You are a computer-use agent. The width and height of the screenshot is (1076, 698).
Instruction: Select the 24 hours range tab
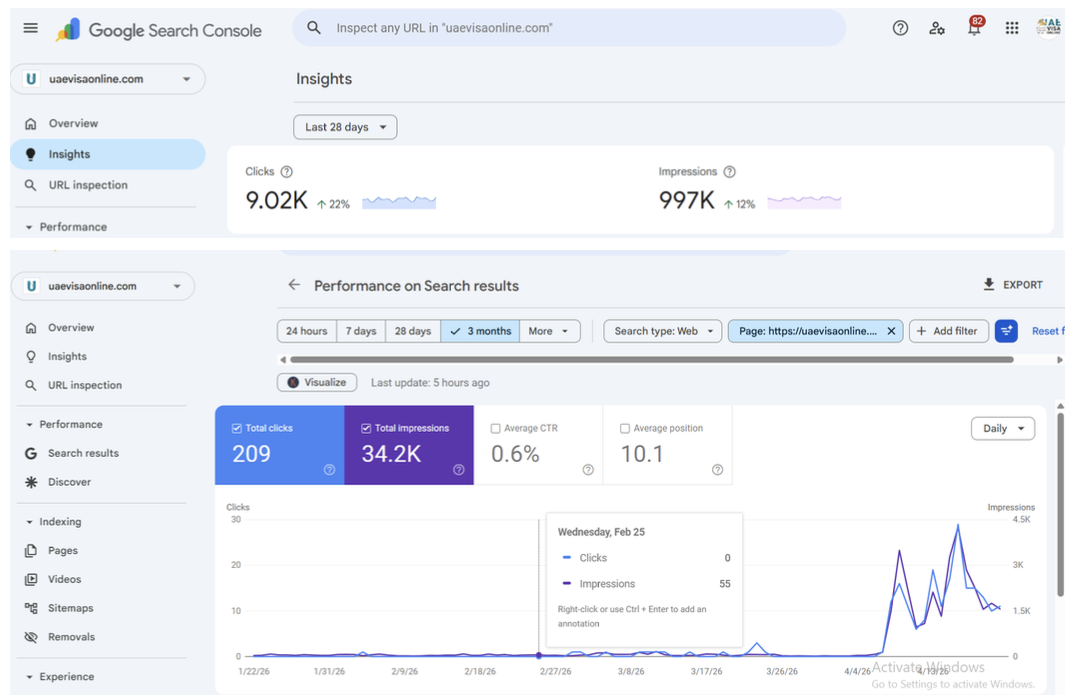point(307,331)
